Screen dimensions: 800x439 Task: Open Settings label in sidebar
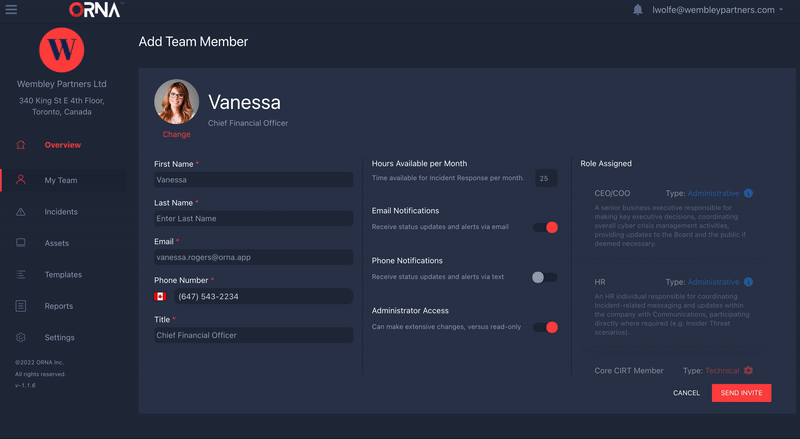click(x=59, y=337)
